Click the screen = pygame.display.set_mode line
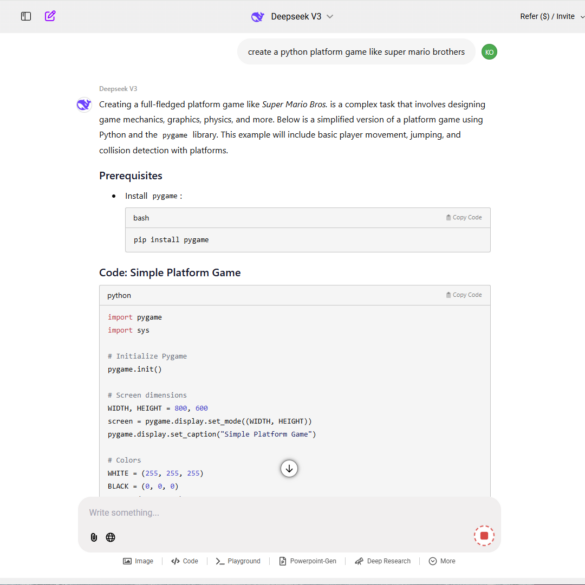The height and width of the screenshot is (585, 585). (x=210, y=422)
